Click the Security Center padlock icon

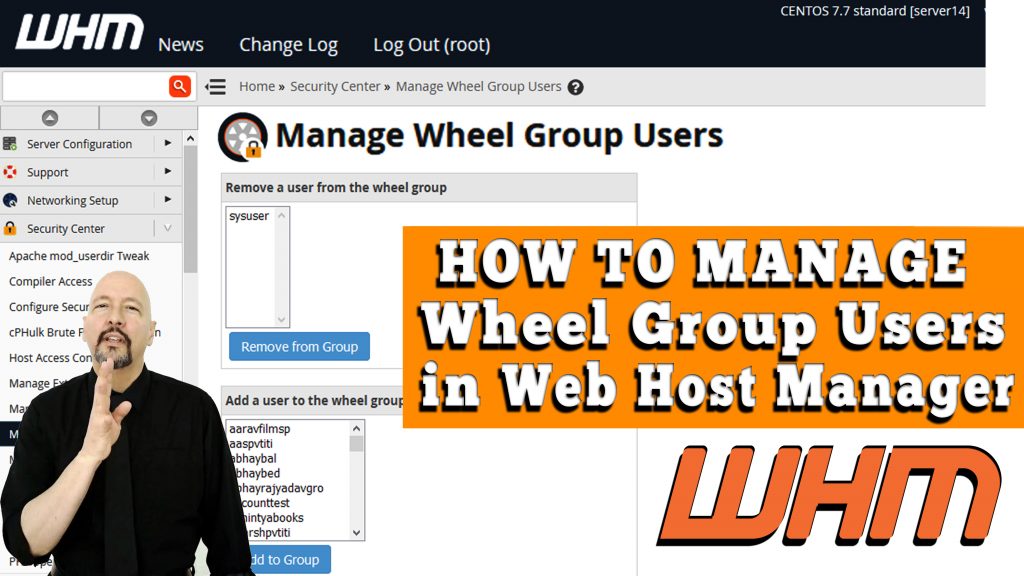(10, 228)
